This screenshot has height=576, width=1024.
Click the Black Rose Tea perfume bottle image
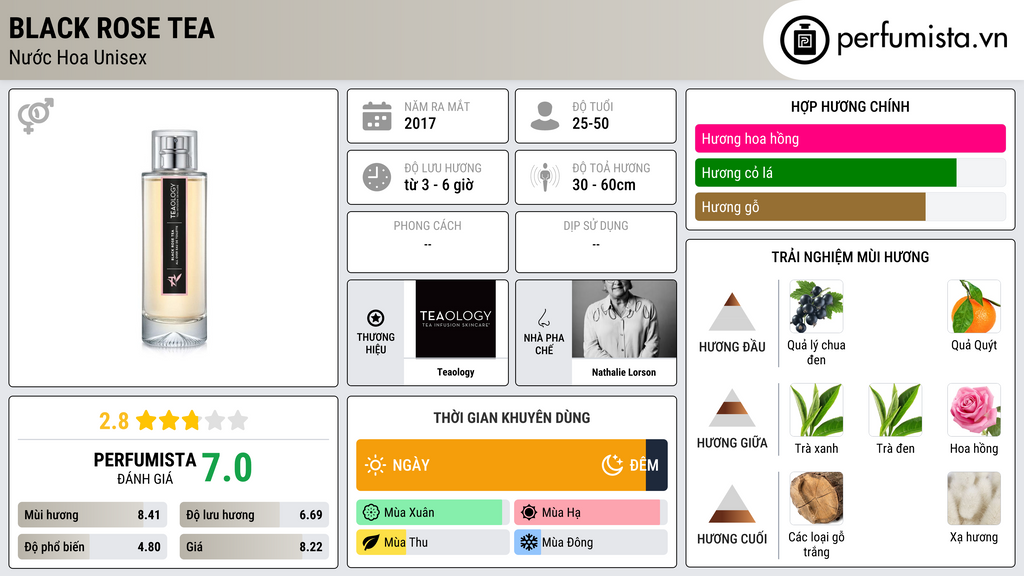coord(174,238)
